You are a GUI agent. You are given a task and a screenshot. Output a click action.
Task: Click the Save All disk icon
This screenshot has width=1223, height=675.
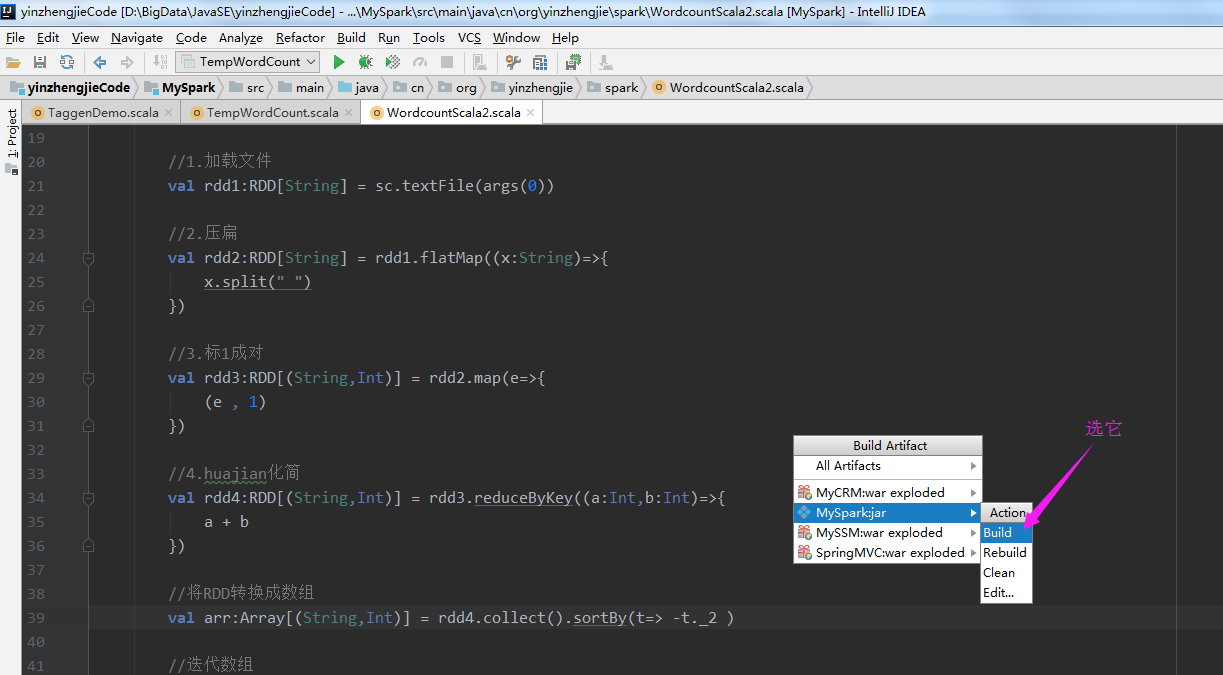pyautogui.click(x=39, y=62)
